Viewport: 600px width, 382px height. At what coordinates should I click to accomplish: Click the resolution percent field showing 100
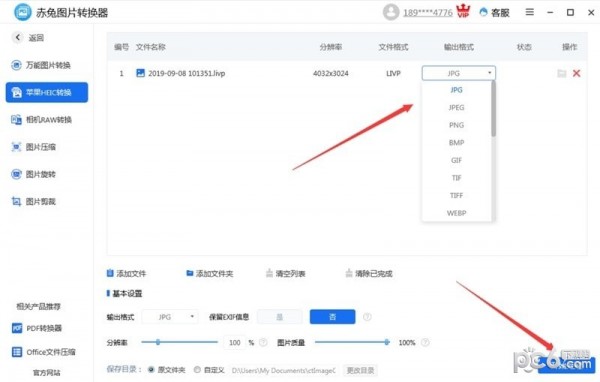(235, 343)
